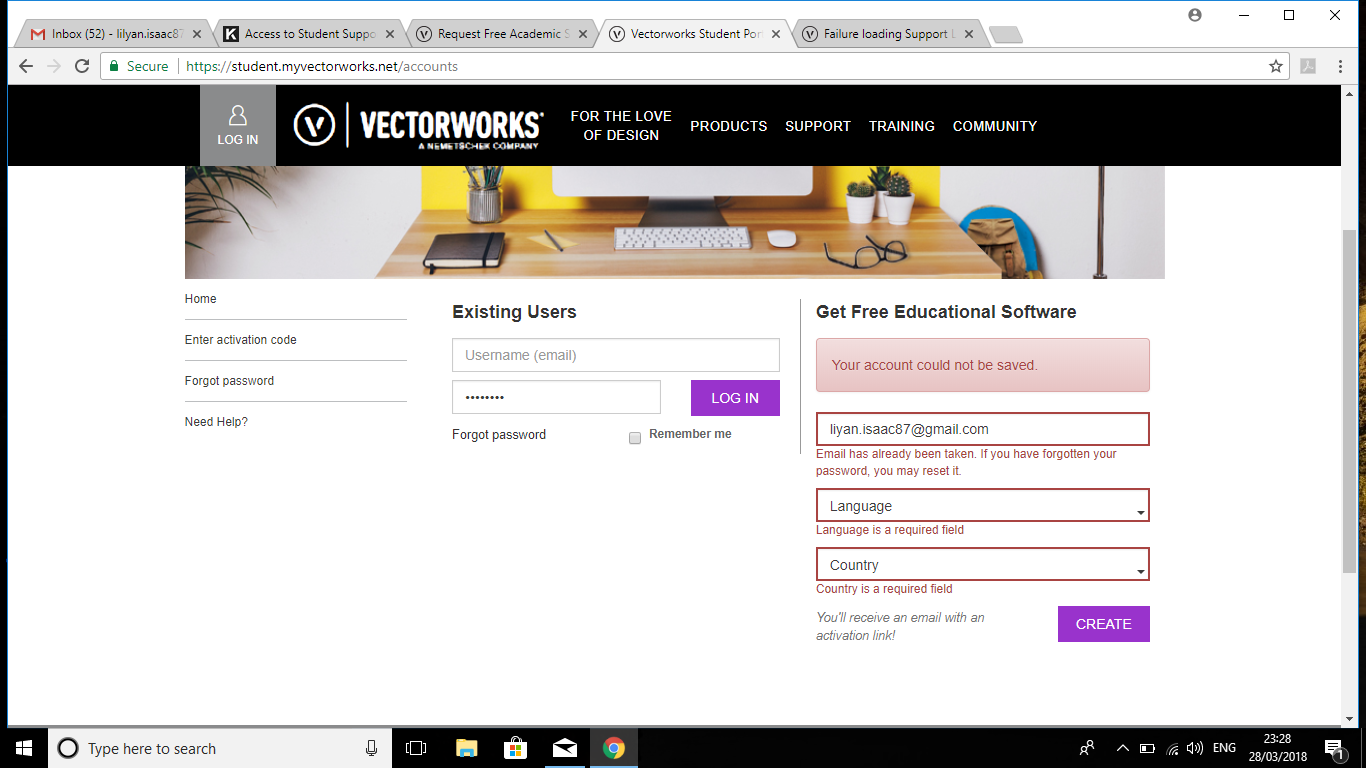This screenshot has height=768, width=1366.
Task: Open the Language dropdown
Action: pyautogui.click(x=982, y=505)
